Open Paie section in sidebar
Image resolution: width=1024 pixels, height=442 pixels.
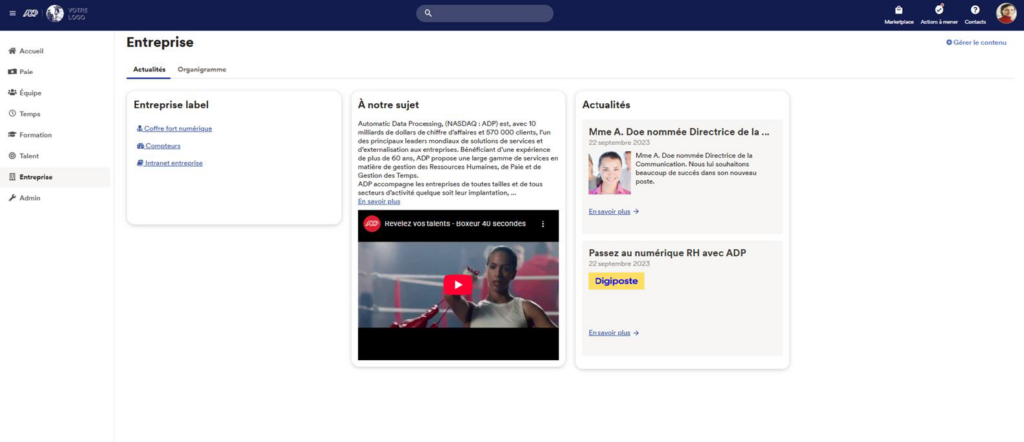(26, 72)
